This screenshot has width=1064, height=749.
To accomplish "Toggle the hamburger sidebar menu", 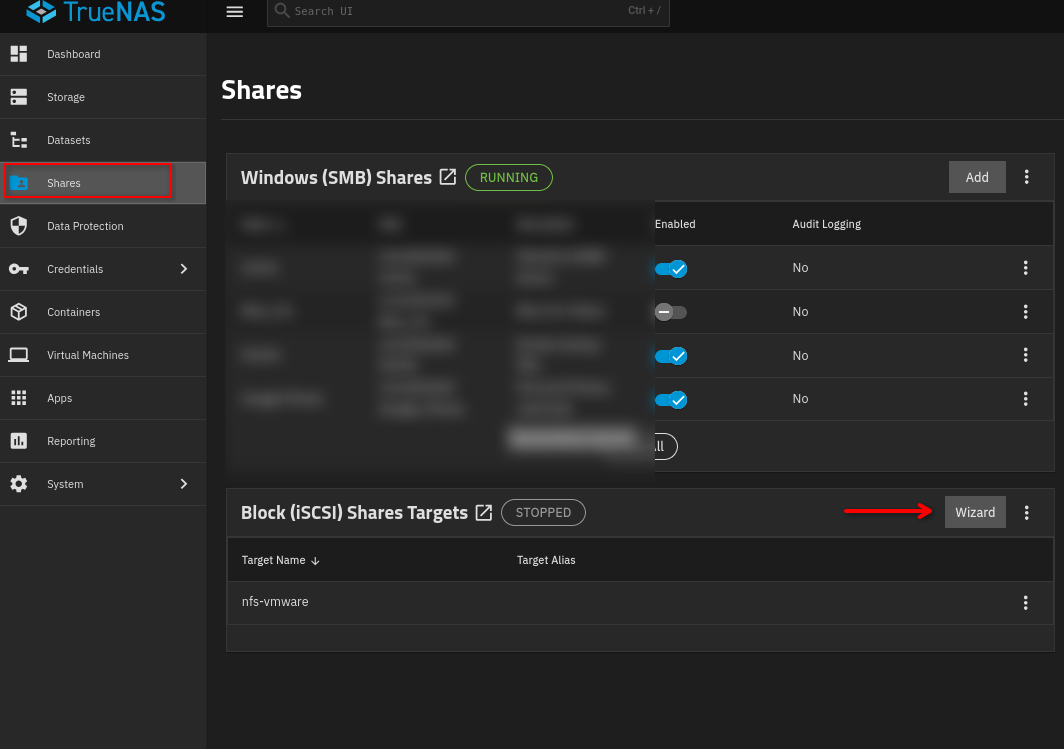I will click(x=235, y=12).
